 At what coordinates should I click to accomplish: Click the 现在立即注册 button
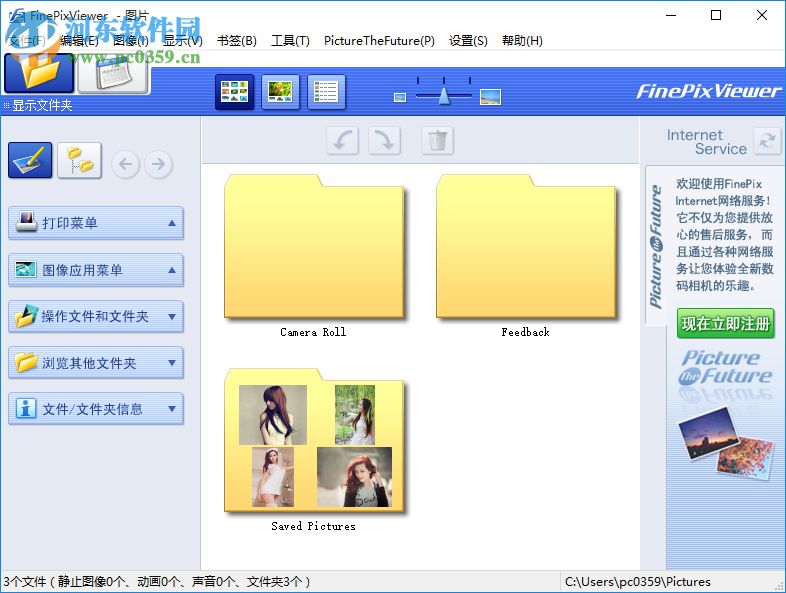pos(725,324)
